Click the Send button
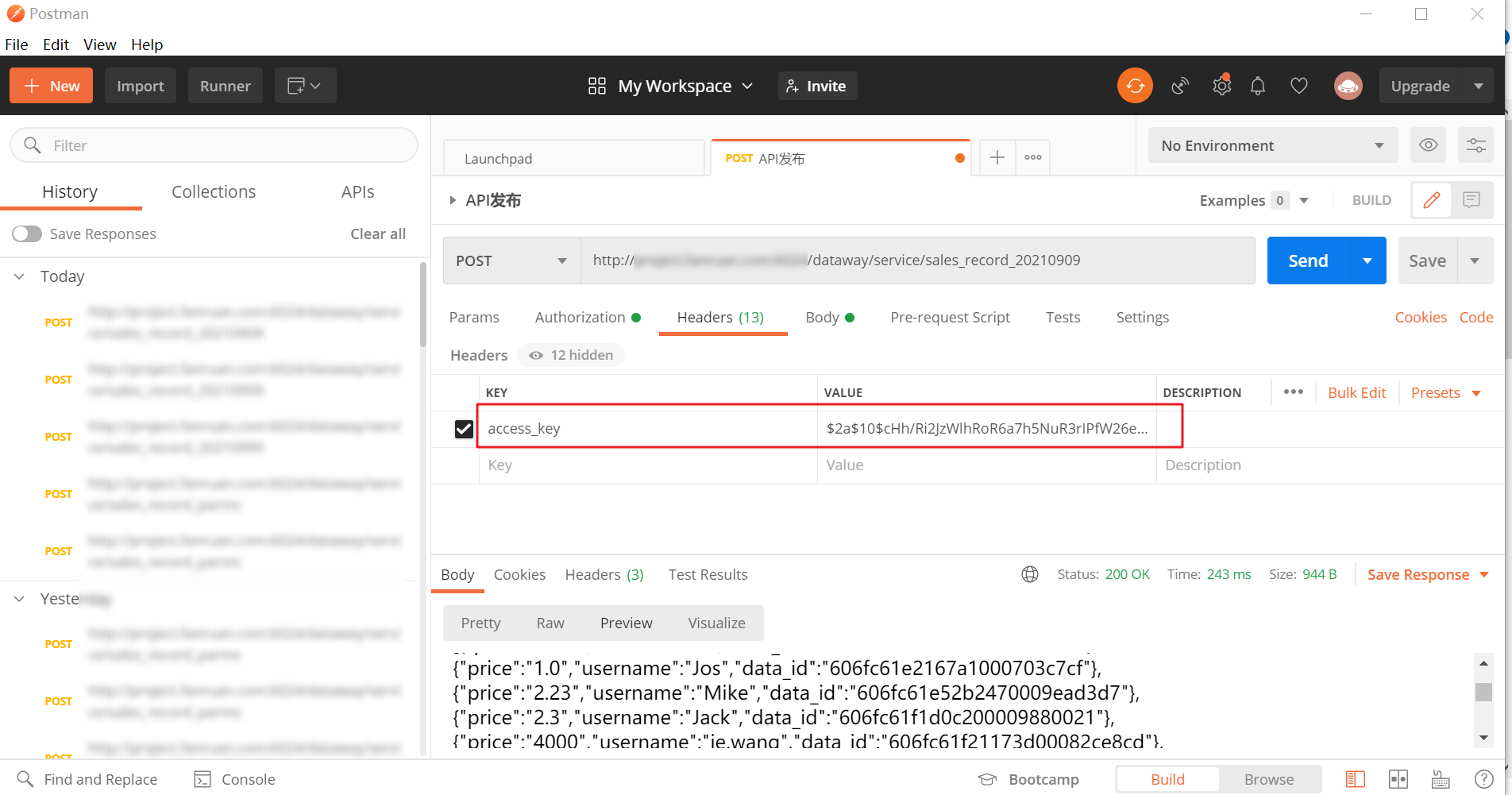Viewport: 1512px width, 795px height. 1308,260
